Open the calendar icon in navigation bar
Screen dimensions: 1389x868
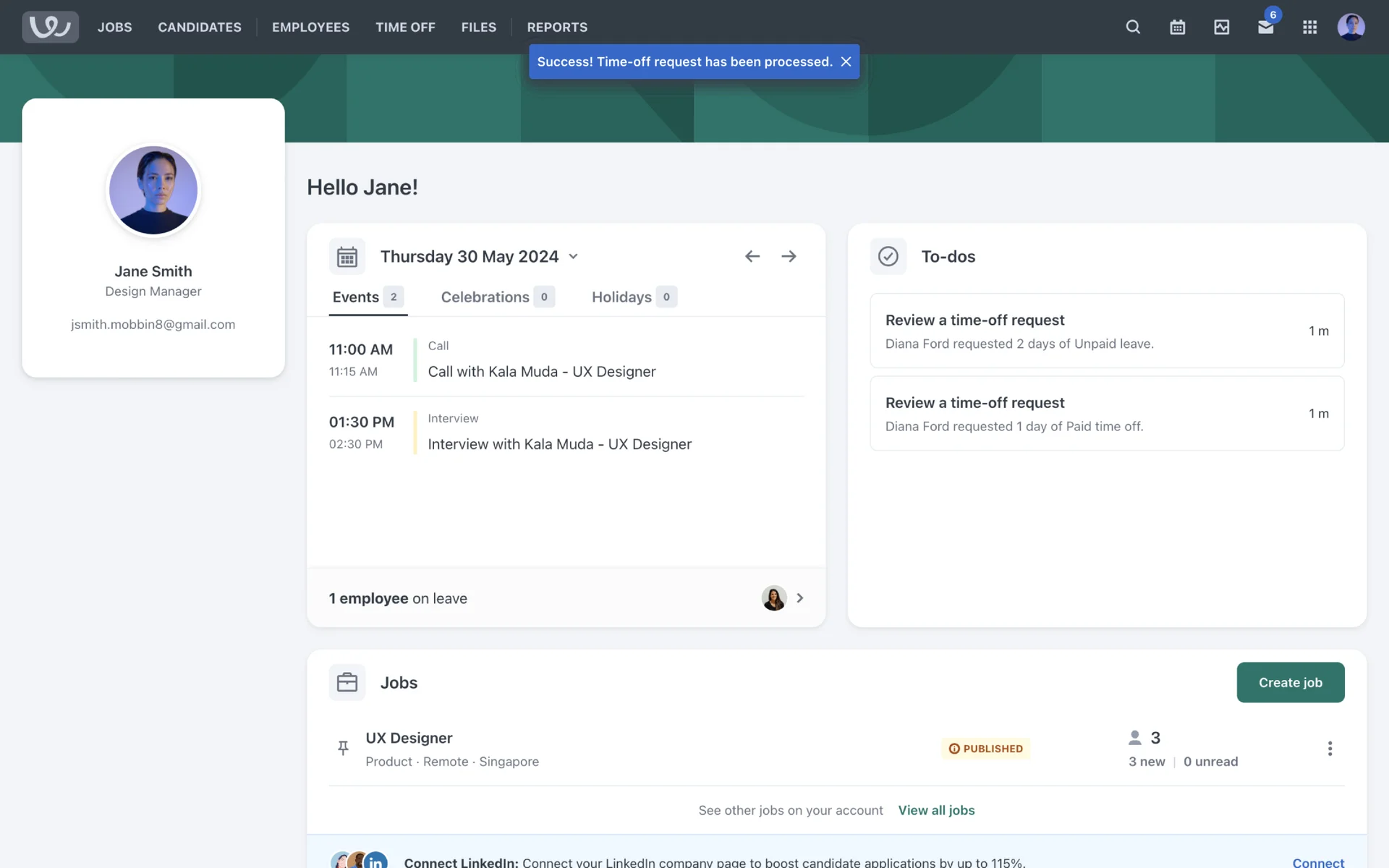(1177, 27)
